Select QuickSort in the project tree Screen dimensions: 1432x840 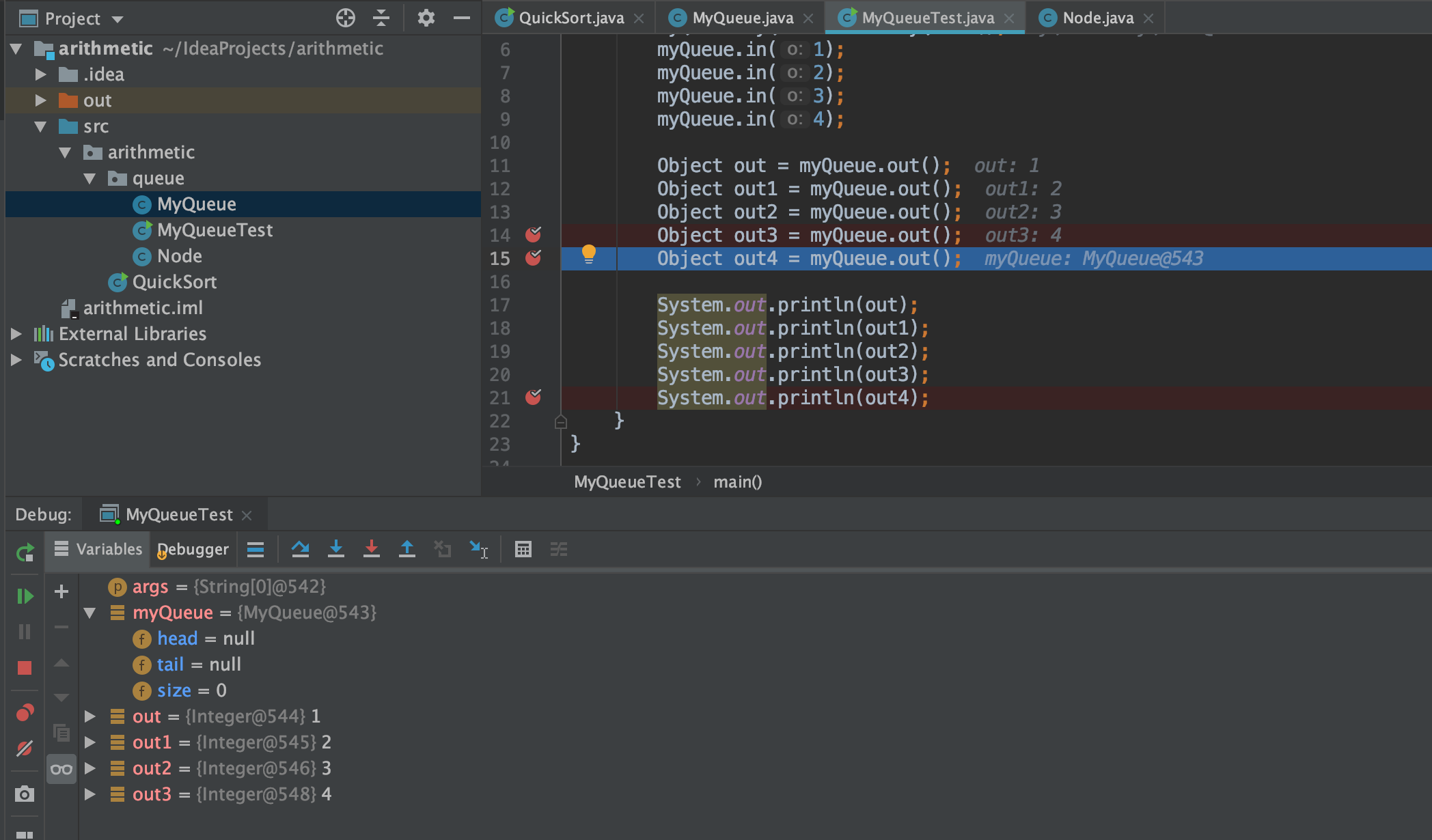[174, 282]
